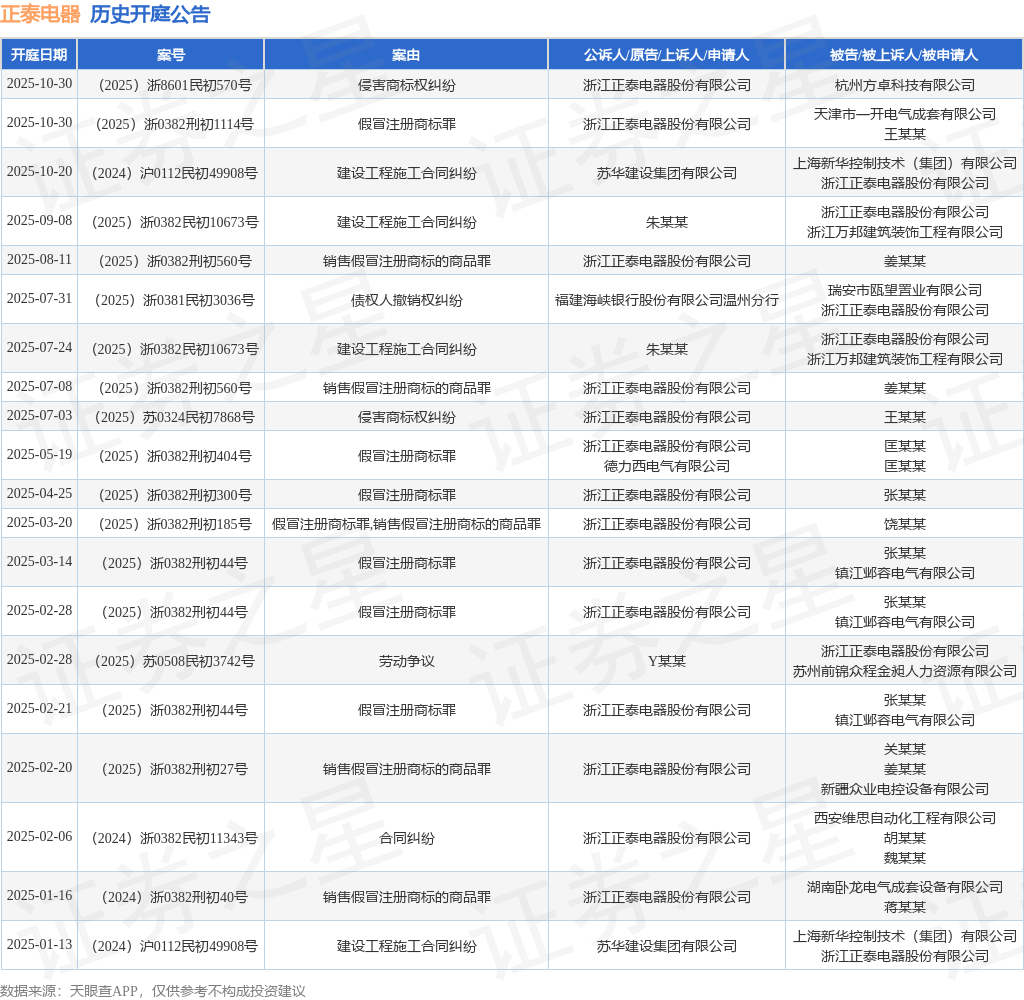Select the 案由 column header
The height and width of the screenshot is (1000, 1024).
[x=406, y=55]
